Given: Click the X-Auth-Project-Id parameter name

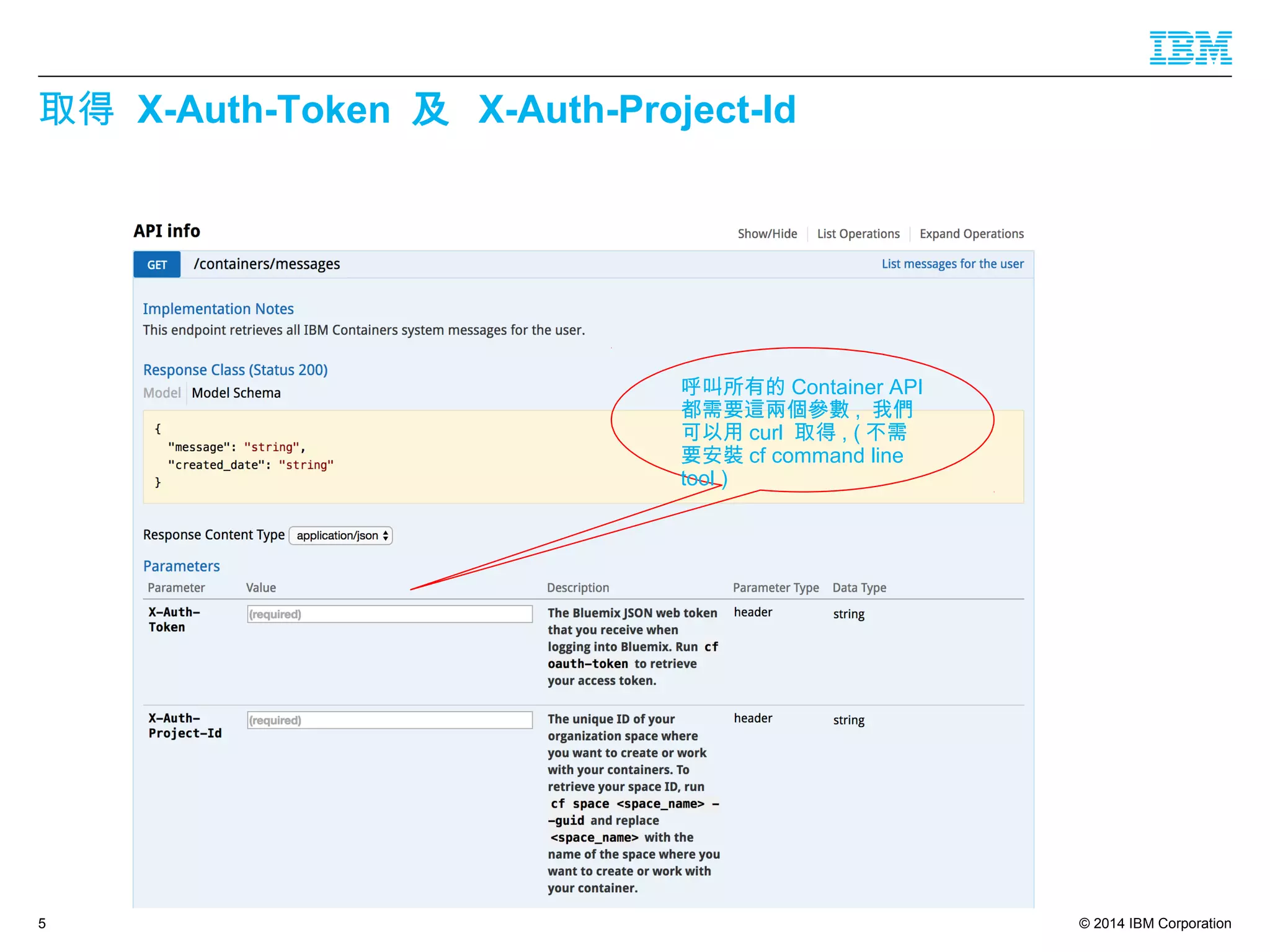Looking at the screenshot, I should 185,726.
